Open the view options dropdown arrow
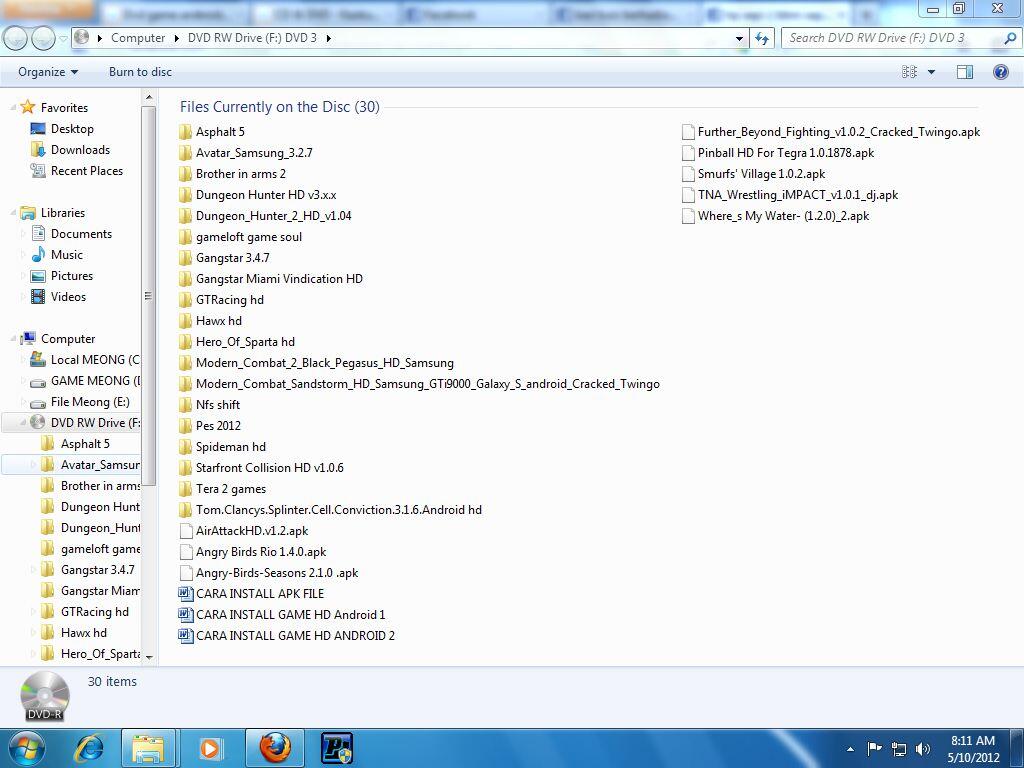Image resolution: width=1024 pixels, height=768 pixels. coord(931,72)
